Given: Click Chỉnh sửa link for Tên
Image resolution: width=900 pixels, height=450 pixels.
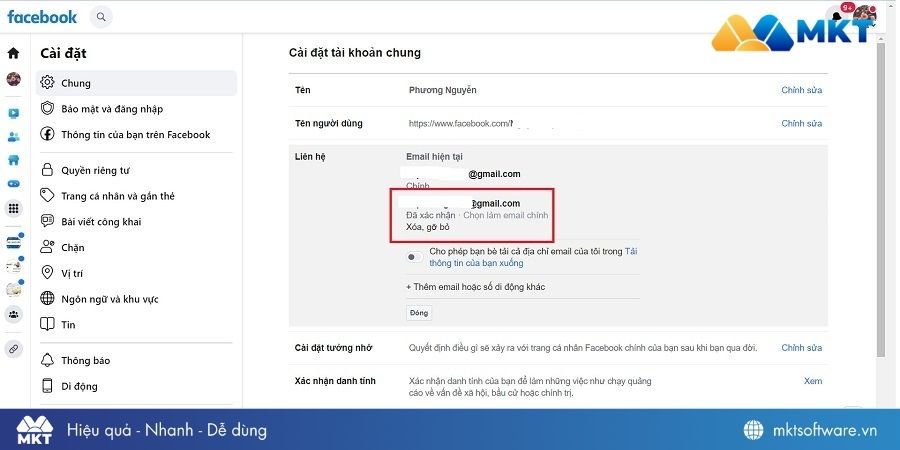Looking at the screenshot, I should click(801, 90).
